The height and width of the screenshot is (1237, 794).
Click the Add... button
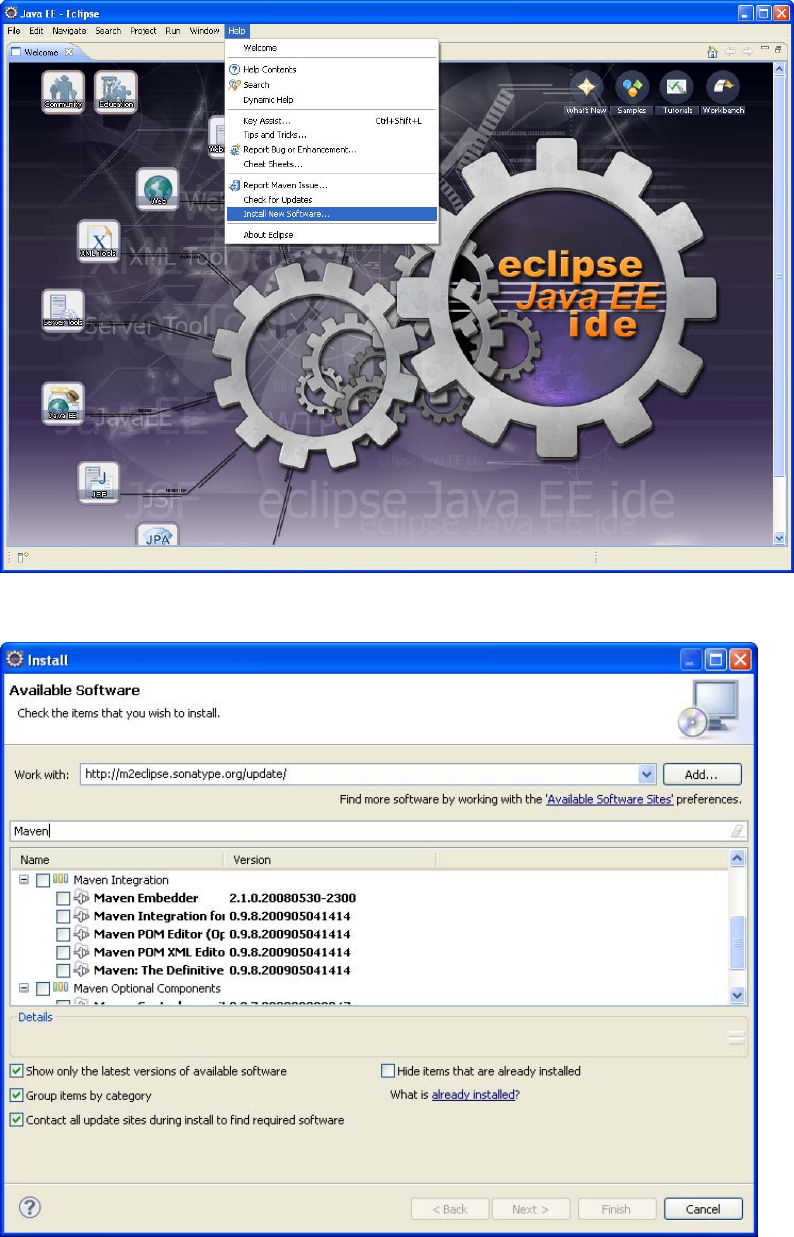pyautogui.click(x=702, y=774)
